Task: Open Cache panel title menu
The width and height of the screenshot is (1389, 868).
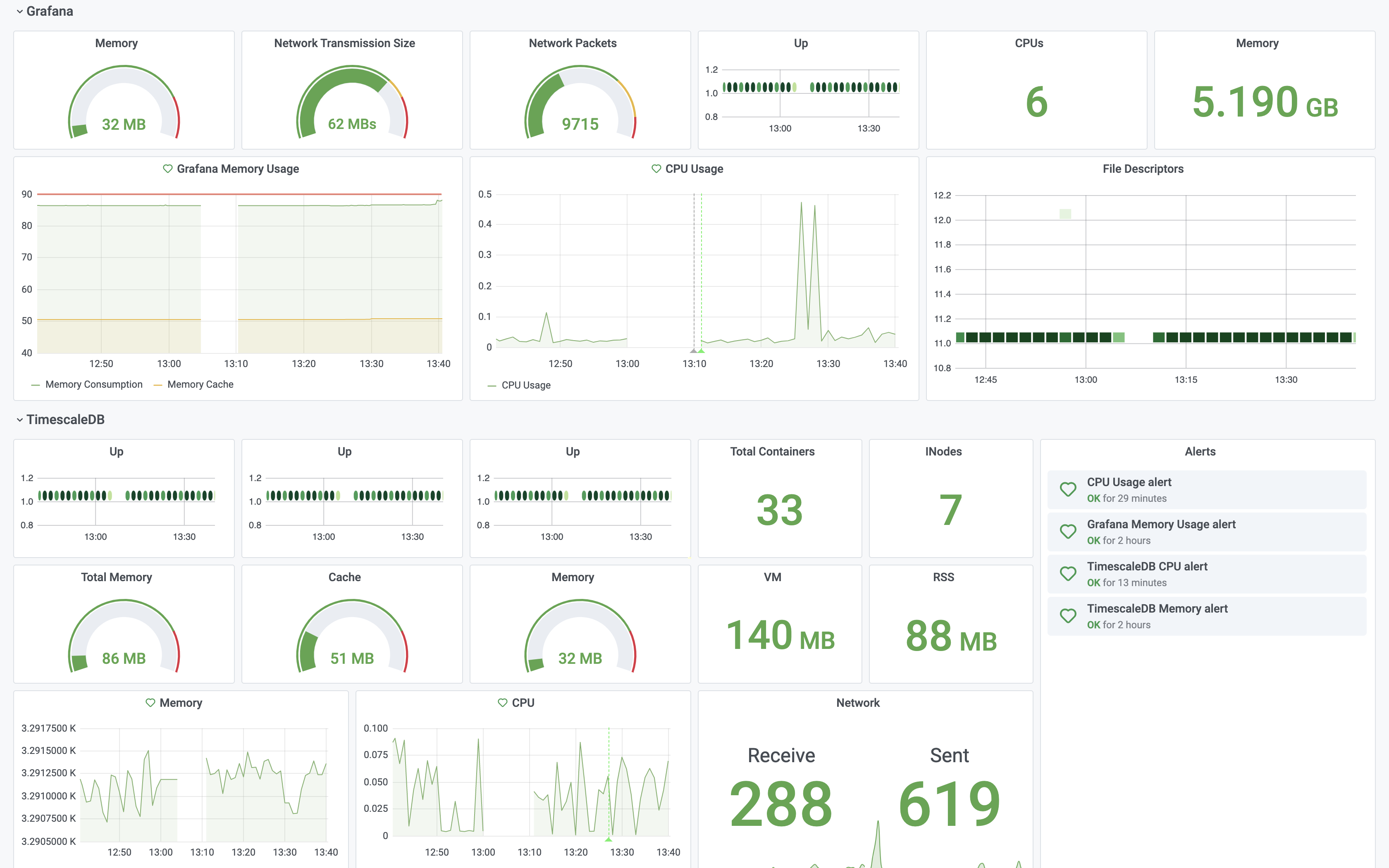Action: pyautogui.click(x=344, y=577)
